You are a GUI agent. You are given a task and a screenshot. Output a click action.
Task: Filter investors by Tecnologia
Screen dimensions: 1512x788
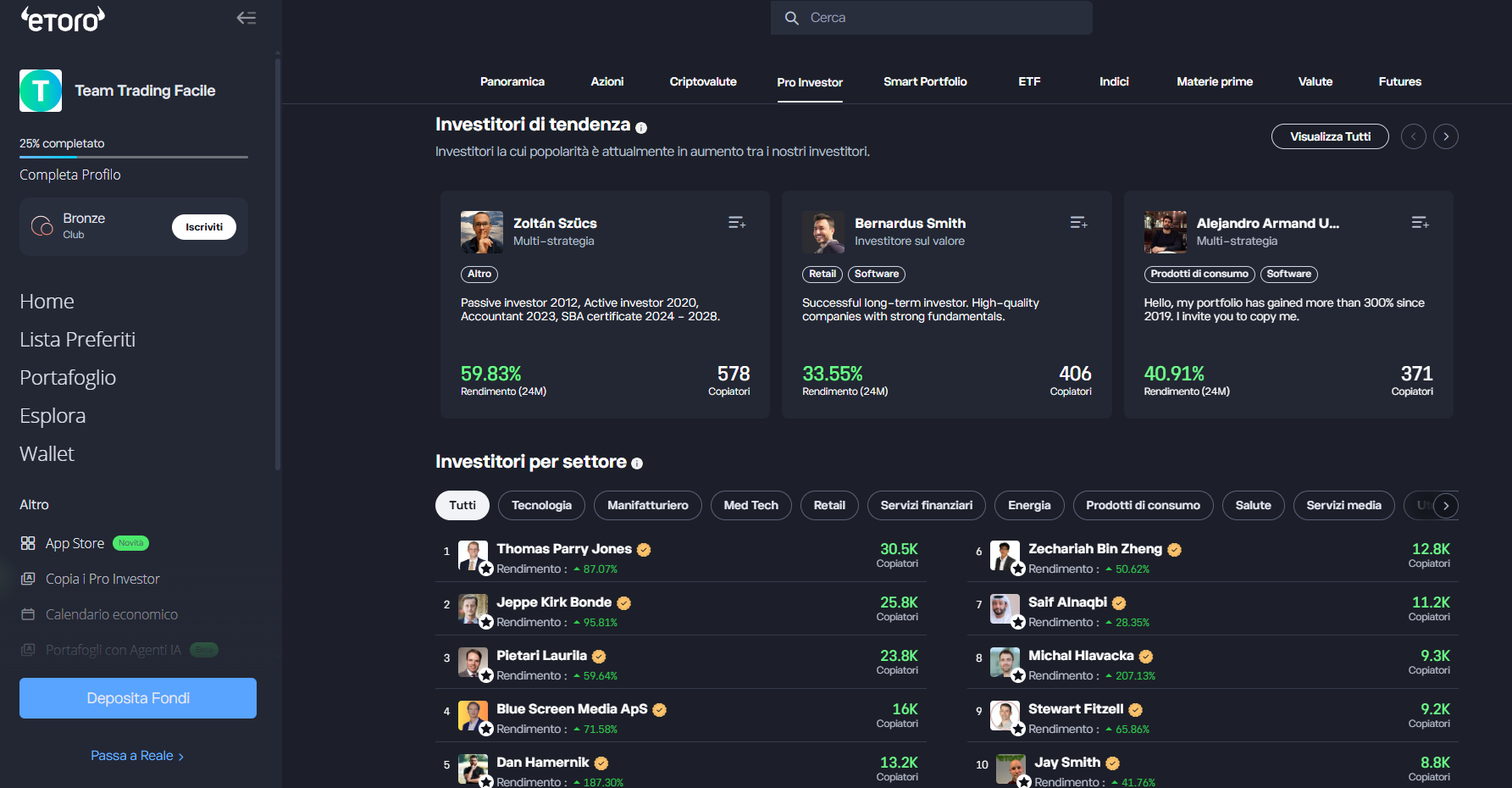[x=541, y=505]
